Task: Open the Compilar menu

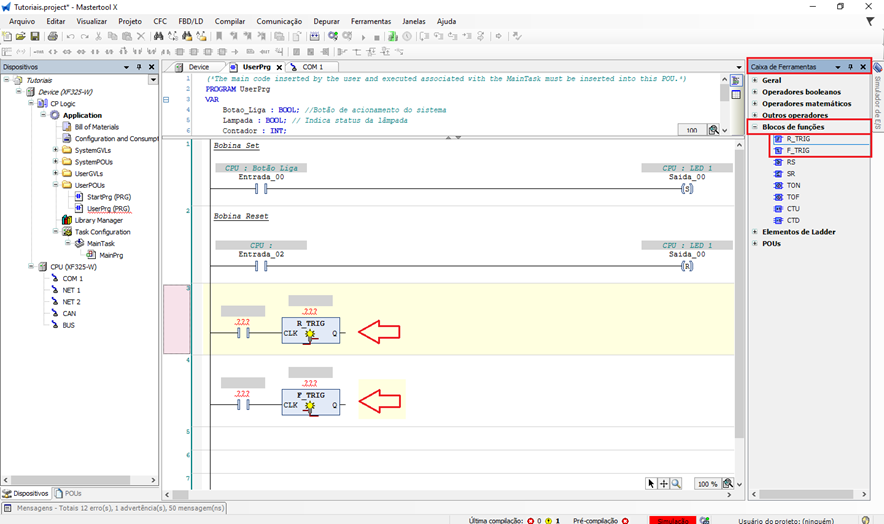Action: pyautogui.click(x=230, y=20)
